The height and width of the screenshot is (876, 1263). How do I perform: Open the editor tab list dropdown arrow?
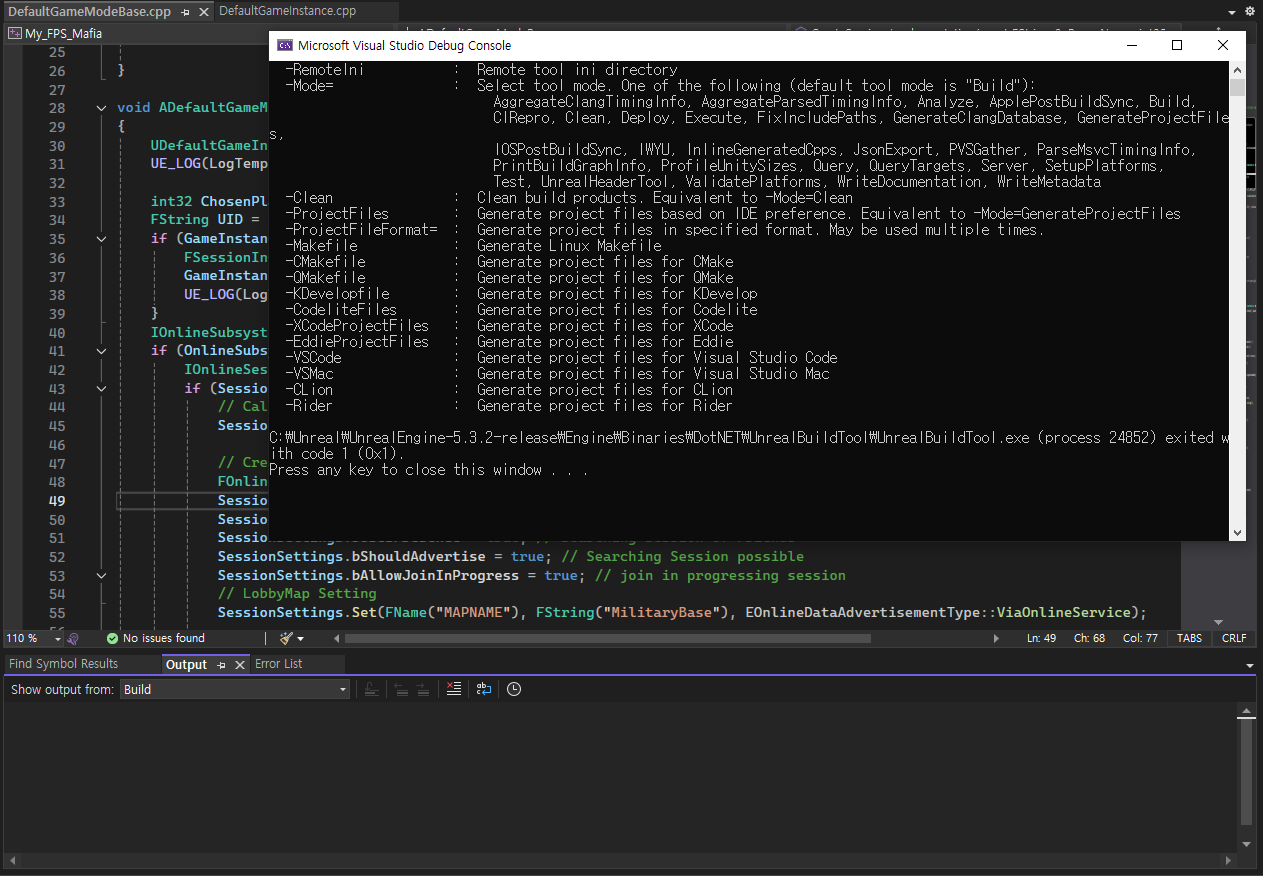[1232, 12]
